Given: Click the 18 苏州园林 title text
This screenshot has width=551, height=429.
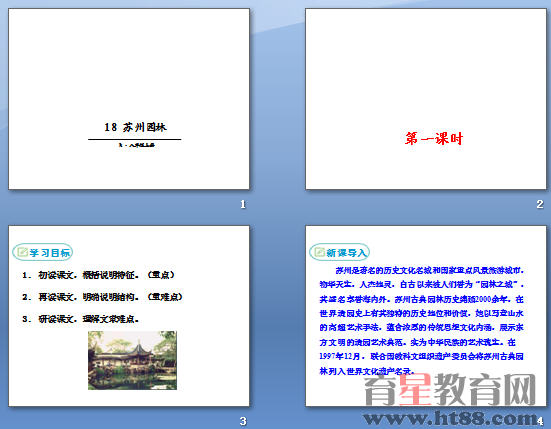Looking at the screenshot, I should coord(135,127).
